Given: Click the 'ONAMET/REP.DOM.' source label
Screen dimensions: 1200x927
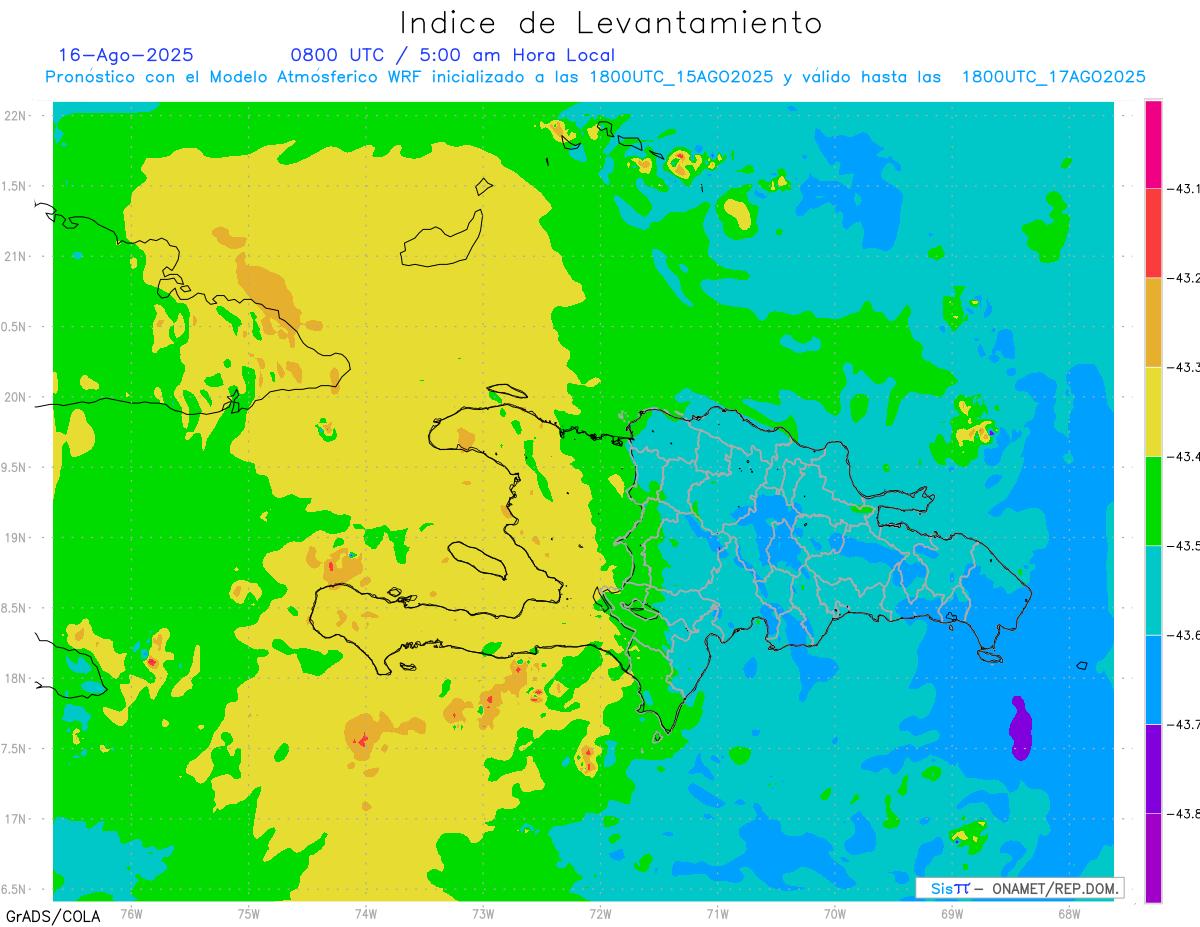Looking at the screenshot, I should click(x=1054, y=888).
